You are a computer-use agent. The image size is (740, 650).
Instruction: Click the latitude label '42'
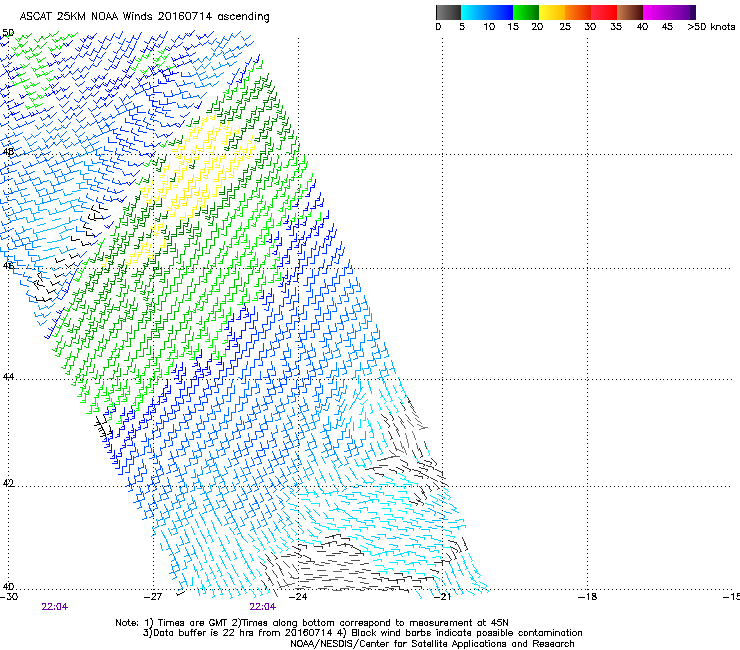click(8, 483)
